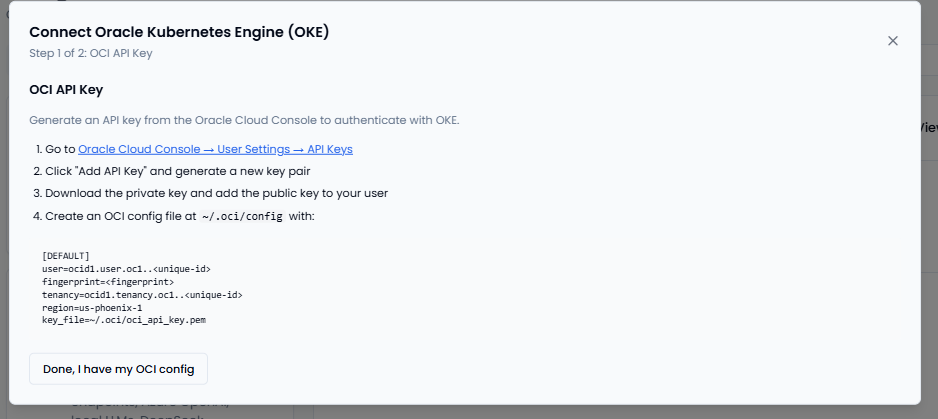Click the step 3 "Download the private key" instruction
Image resolution: width=938 pixels, height=419 pixels.
pos(216,193)
